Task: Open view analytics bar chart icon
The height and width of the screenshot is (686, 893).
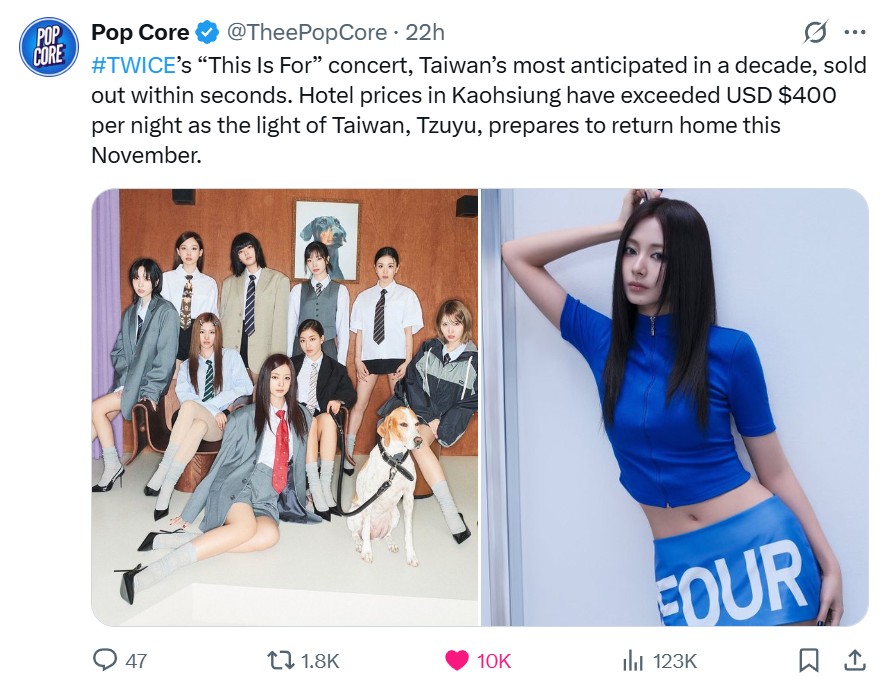Action: 632,661
